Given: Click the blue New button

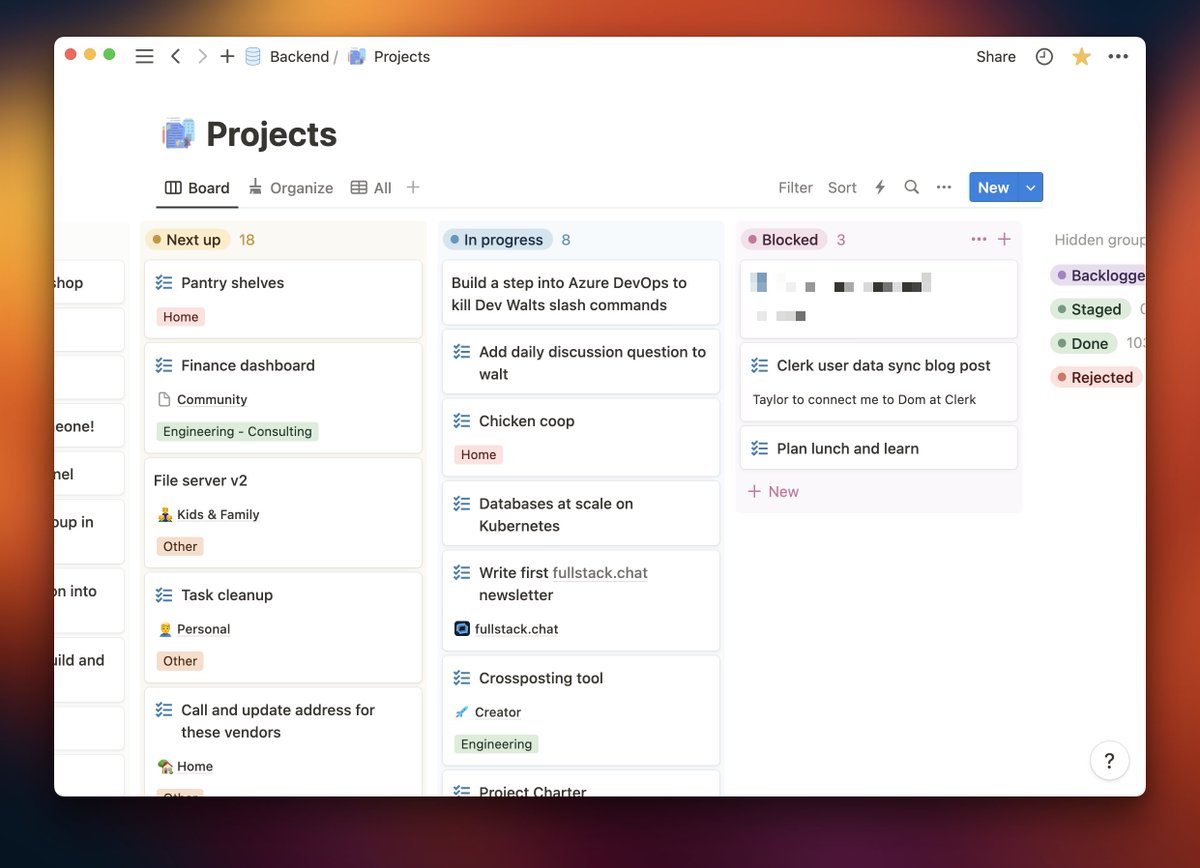Looking at the screenshot, I should pos(993,188).
